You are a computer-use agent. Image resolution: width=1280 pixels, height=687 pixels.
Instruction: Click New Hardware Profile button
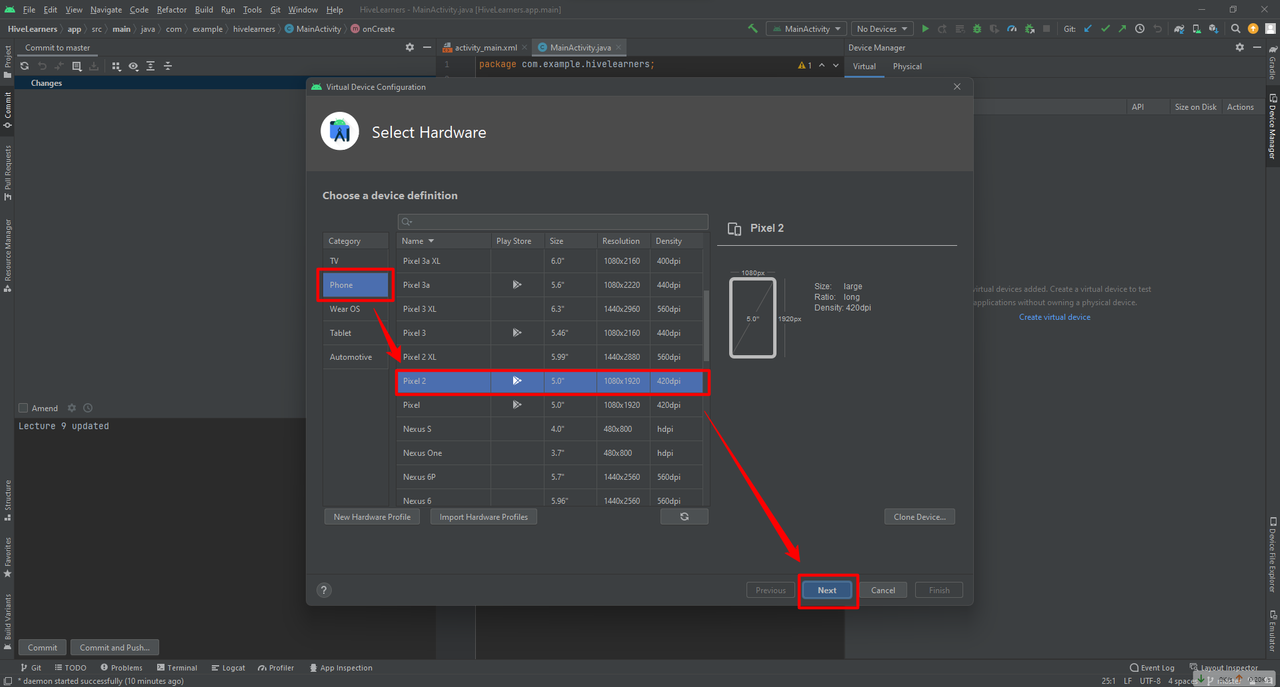(x=372, y=517)
